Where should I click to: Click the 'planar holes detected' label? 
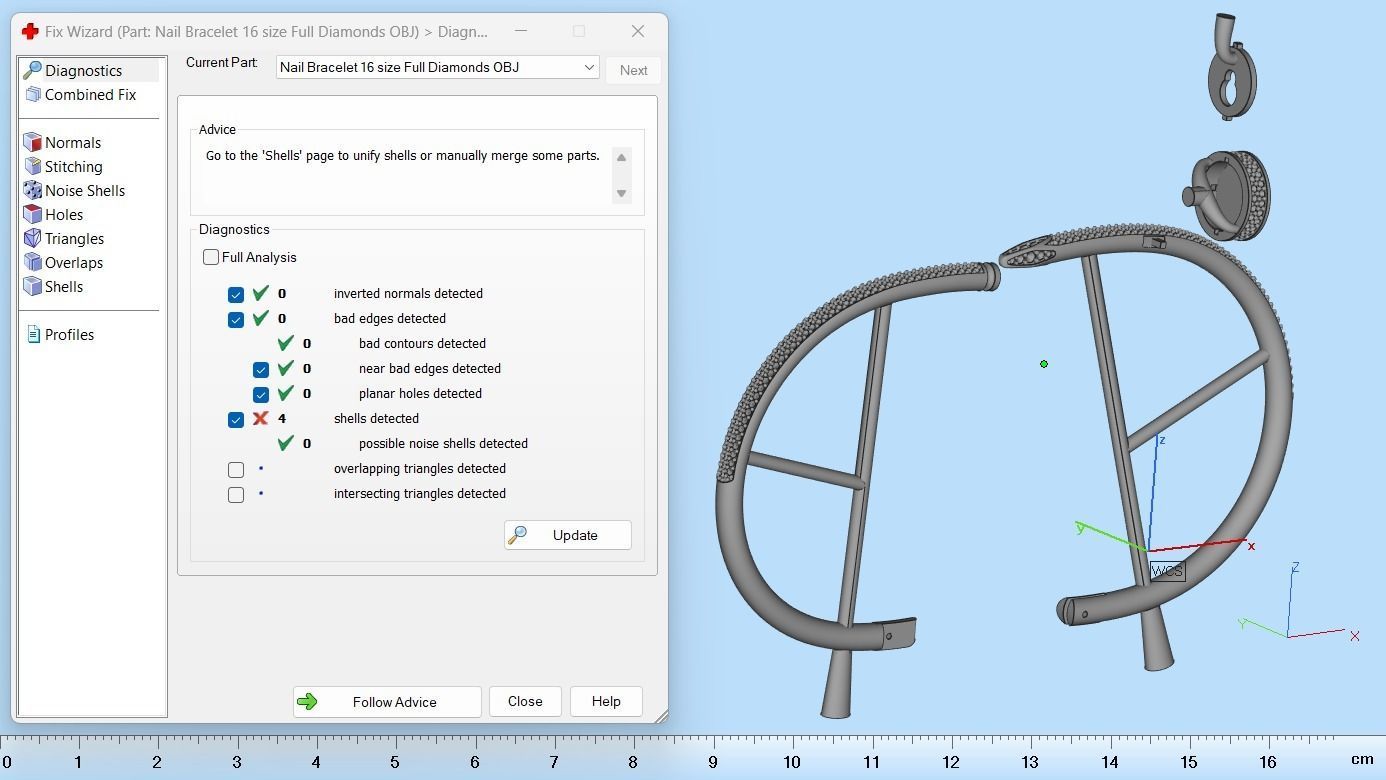420,394
